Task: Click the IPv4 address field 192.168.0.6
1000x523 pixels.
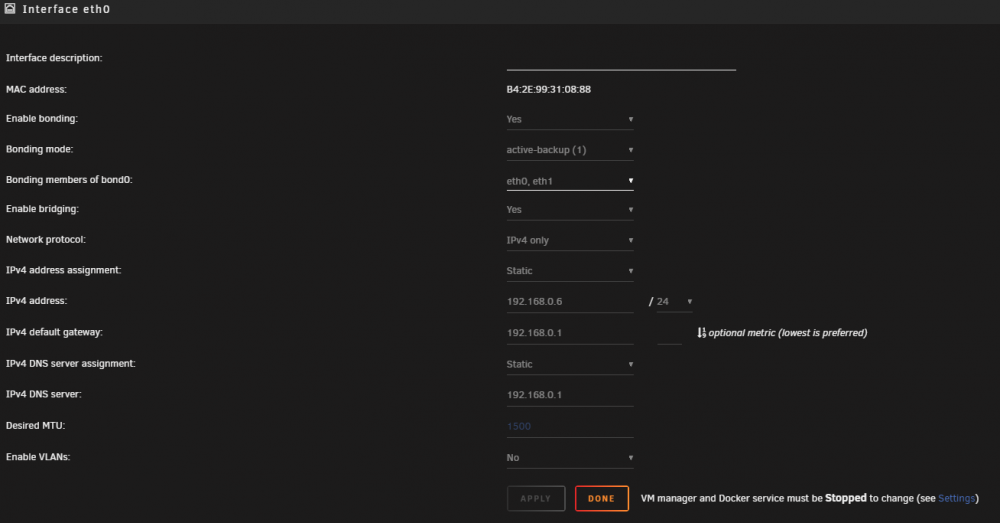Action: 570,302
